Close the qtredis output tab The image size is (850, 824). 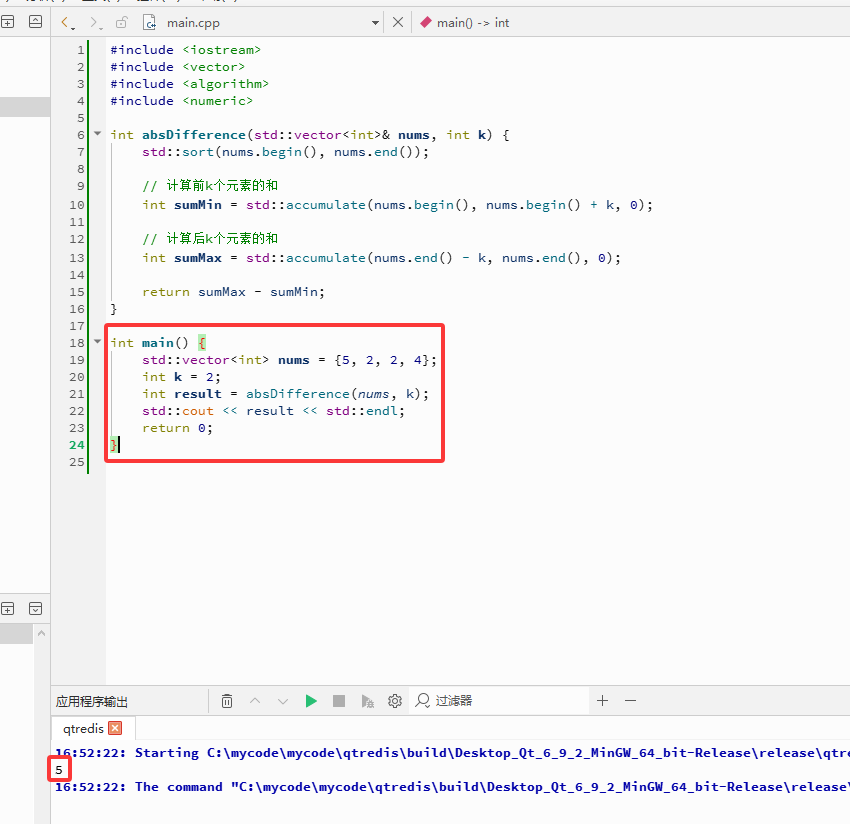click(x=115, y=728)
